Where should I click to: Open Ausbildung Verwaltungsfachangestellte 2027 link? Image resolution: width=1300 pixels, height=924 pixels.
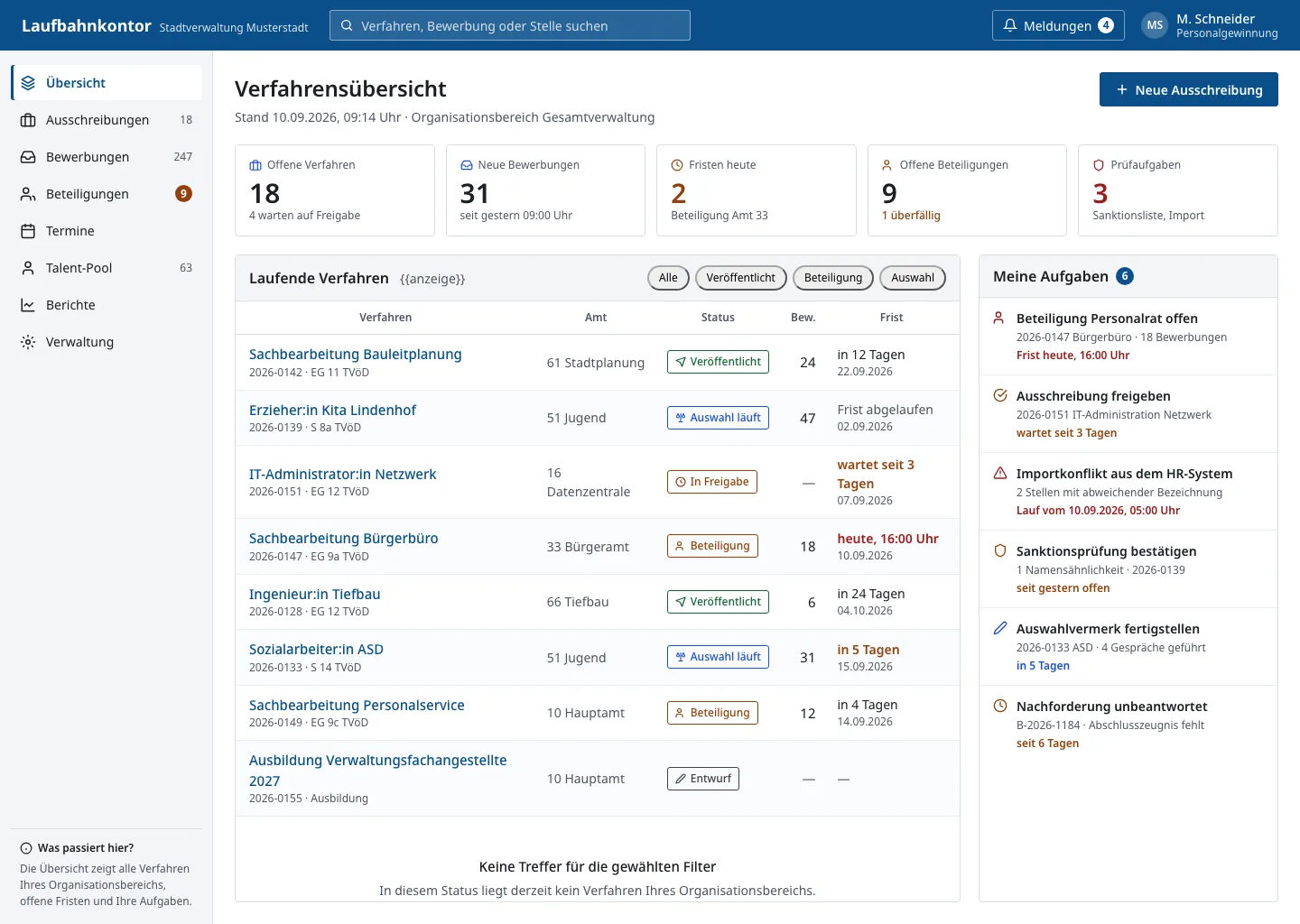(377, 771)
